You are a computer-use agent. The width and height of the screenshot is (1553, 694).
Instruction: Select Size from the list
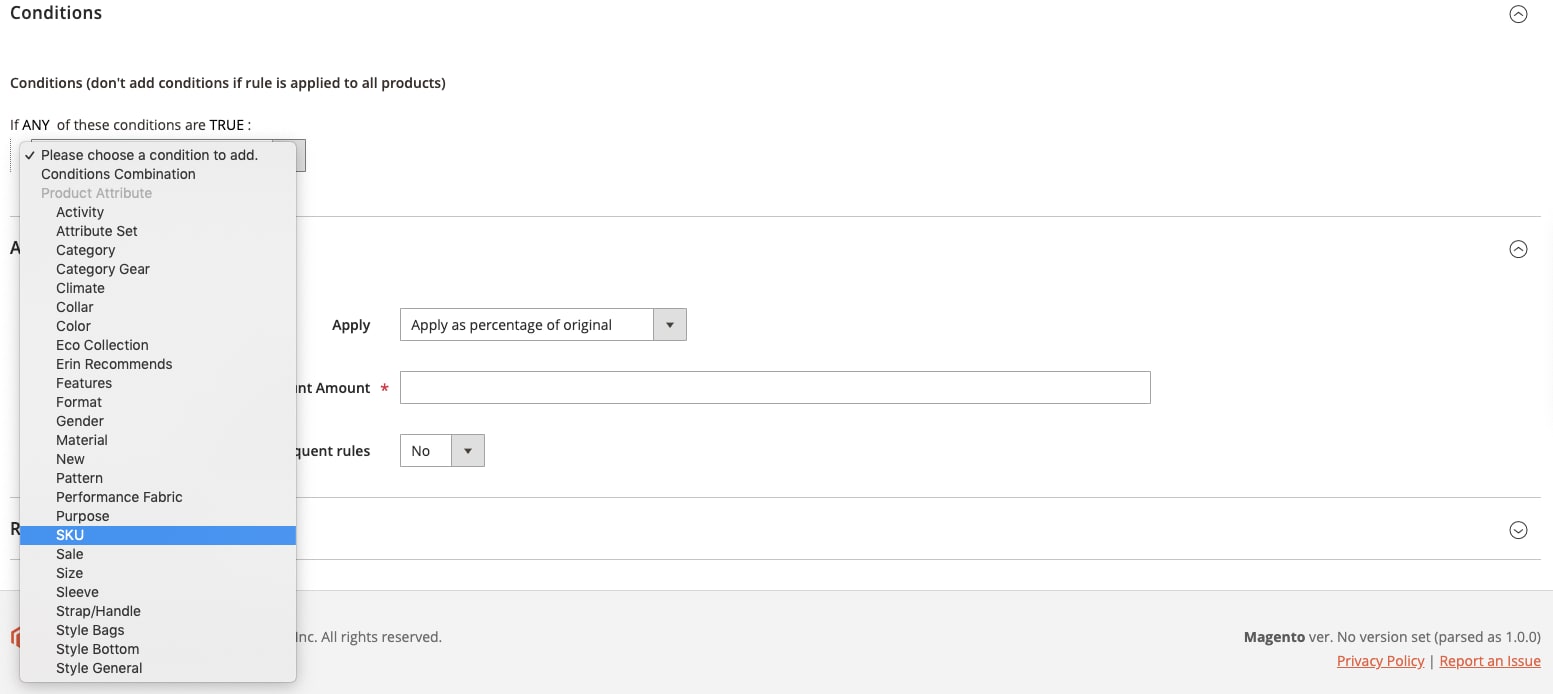pyautogui.click(x=158, y=573)
